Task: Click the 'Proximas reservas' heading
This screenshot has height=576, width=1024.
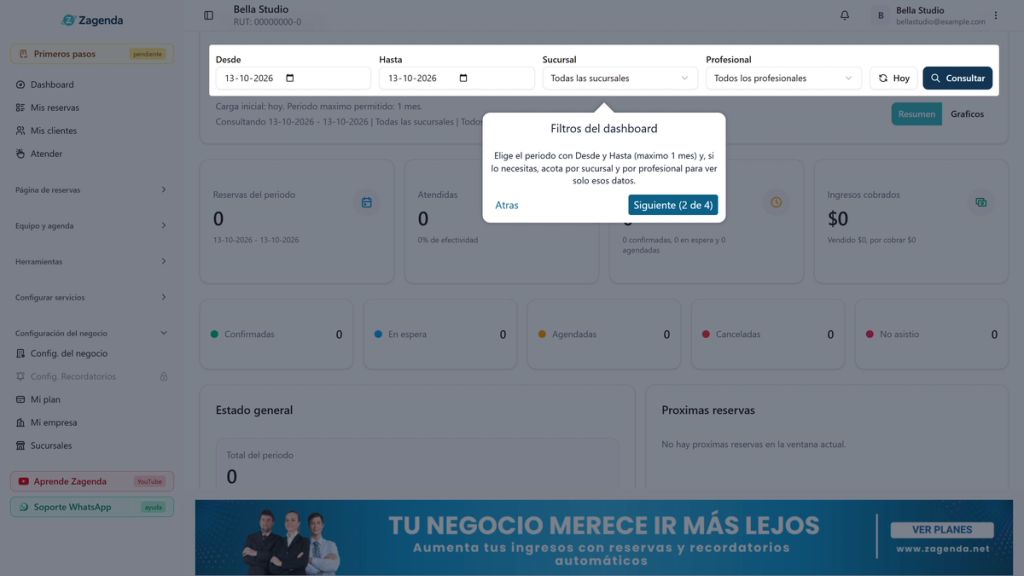Action: (708, 410)
